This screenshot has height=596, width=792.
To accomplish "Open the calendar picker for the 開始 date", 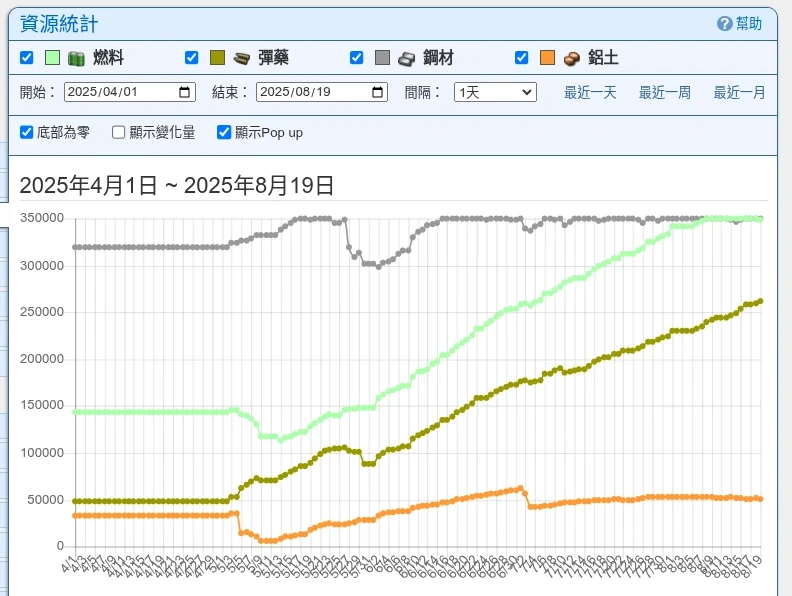I will (x=184, y=92).
